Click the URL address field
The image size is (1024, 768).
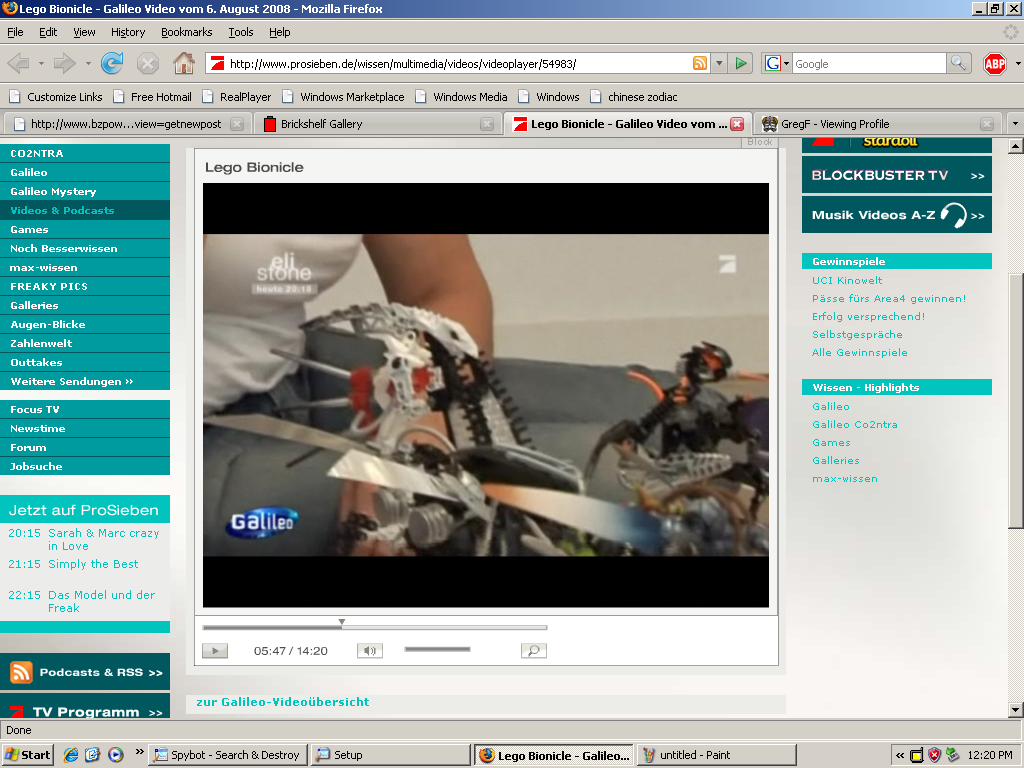tap(457, 63)
